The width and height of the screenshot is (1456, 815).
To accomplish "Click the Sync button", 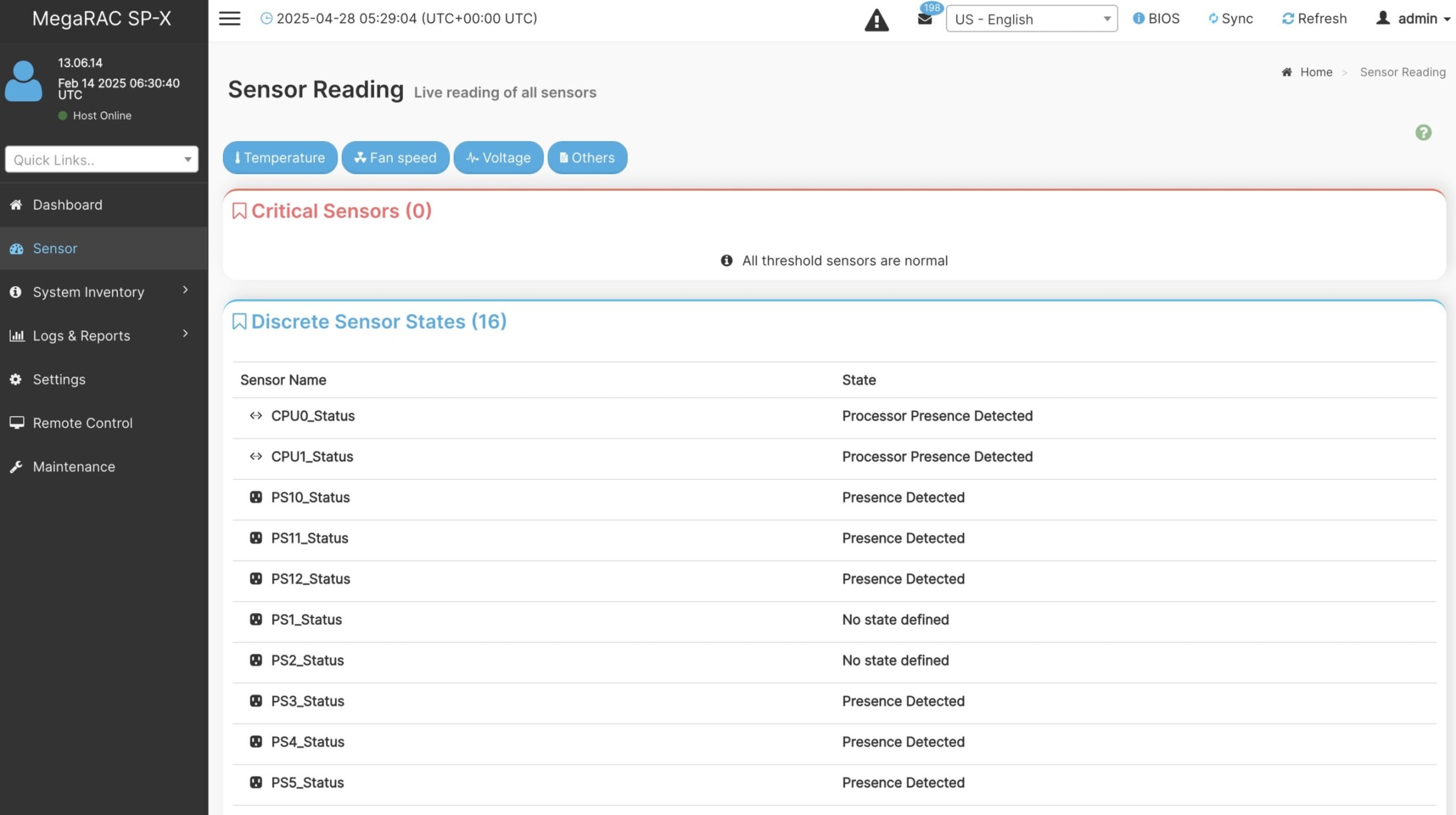I will pos(1230,18).
